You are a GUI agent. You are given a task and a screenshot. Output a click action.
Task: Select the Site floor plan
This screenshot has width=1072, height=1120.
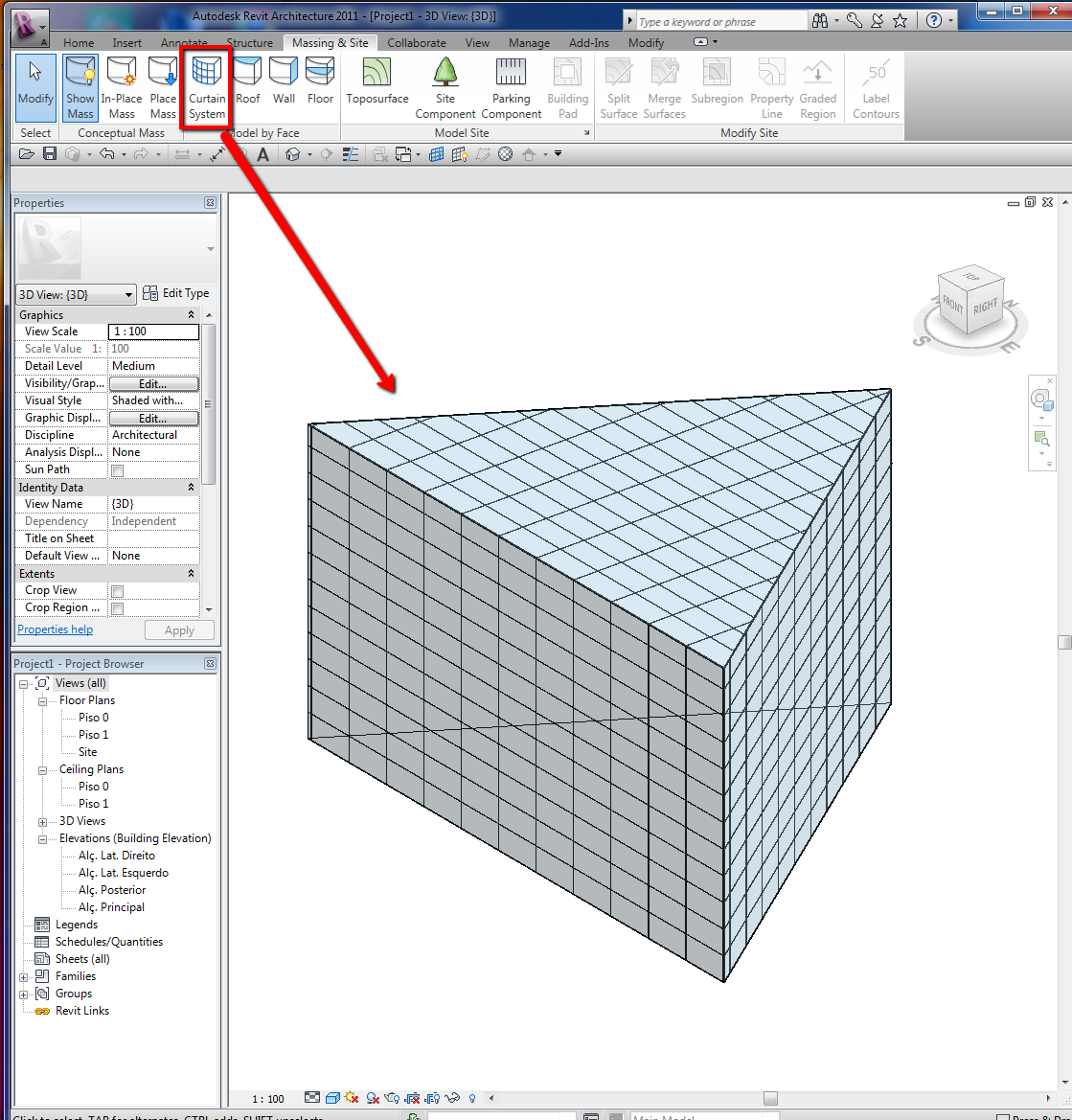pyautogui.click(x=87, y=752)
